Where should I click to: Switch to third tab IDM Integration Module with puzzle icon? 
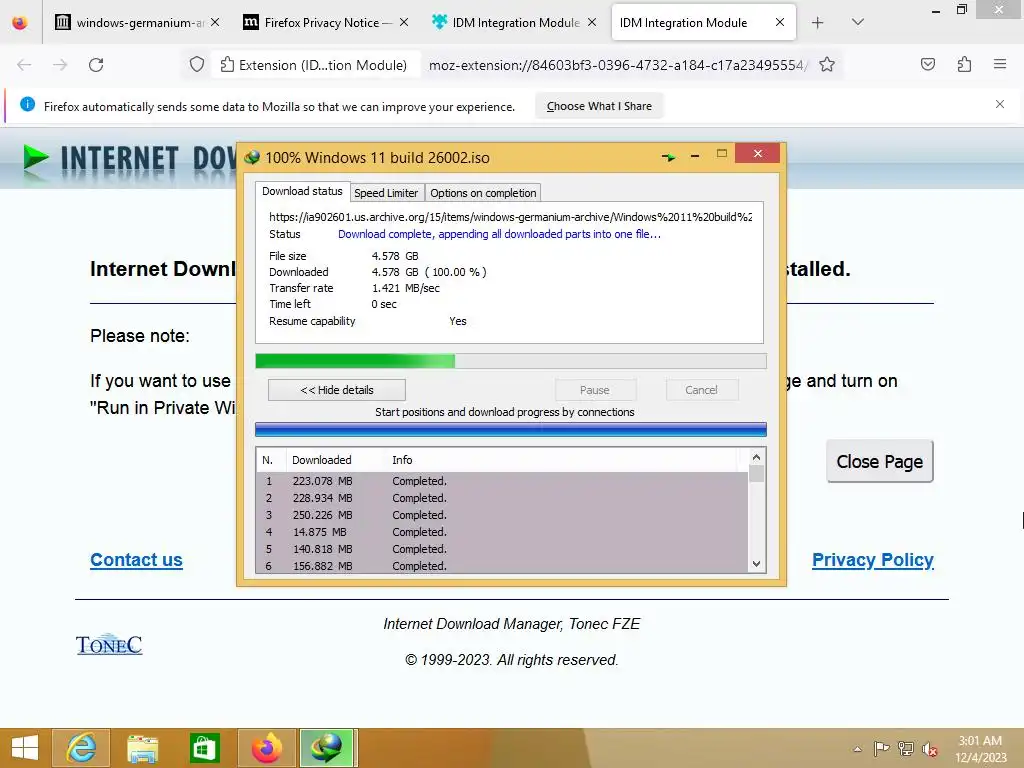[513, 23]
